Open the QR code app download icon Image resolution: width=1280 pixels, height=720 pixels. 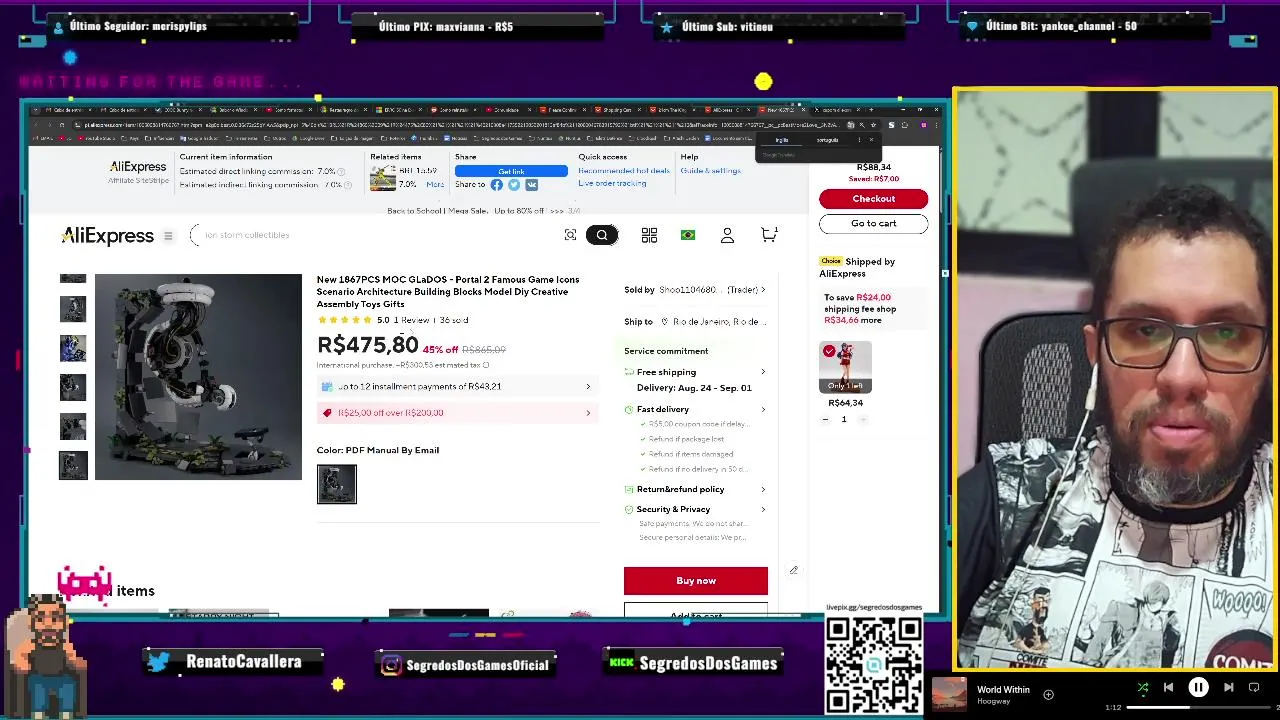tap(649, 235)
